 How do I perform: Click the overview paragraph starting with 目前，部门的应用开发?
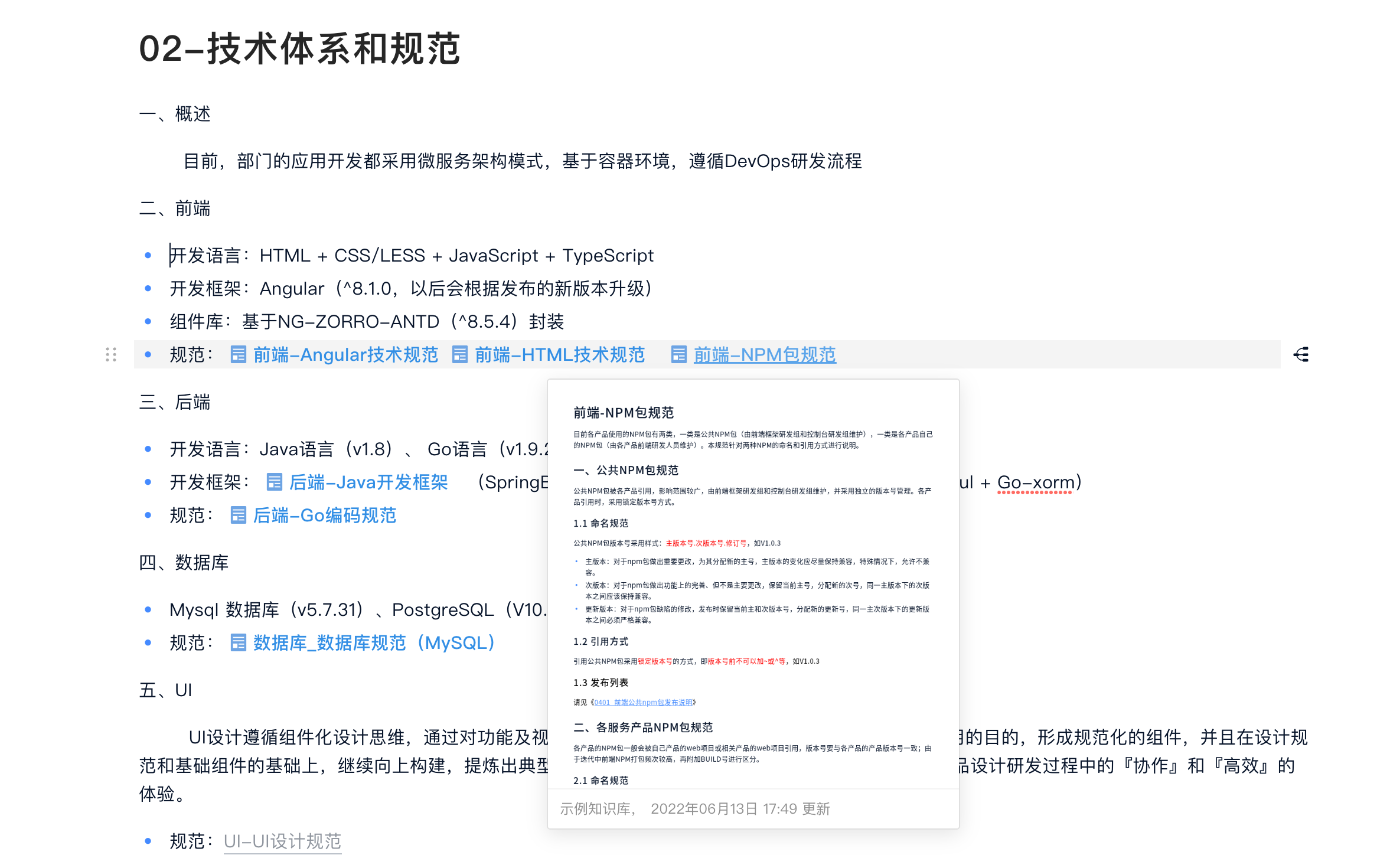coord(523,161)
